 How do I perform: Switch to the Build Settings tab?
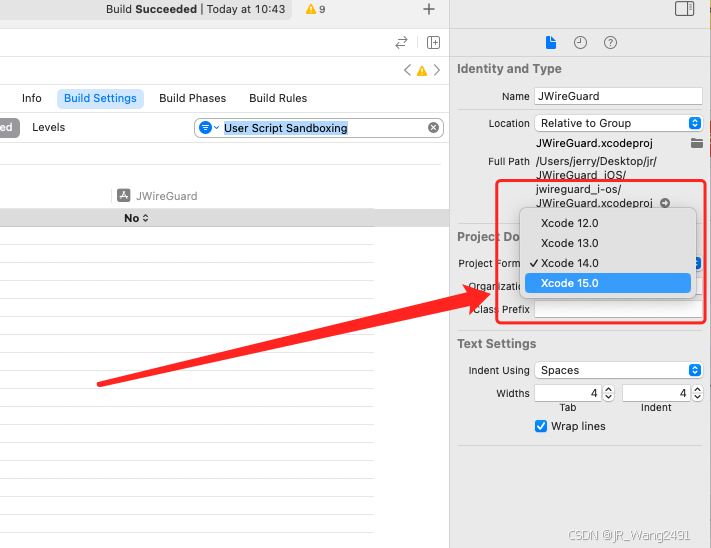pyautogui.click(x=100, y=98)
